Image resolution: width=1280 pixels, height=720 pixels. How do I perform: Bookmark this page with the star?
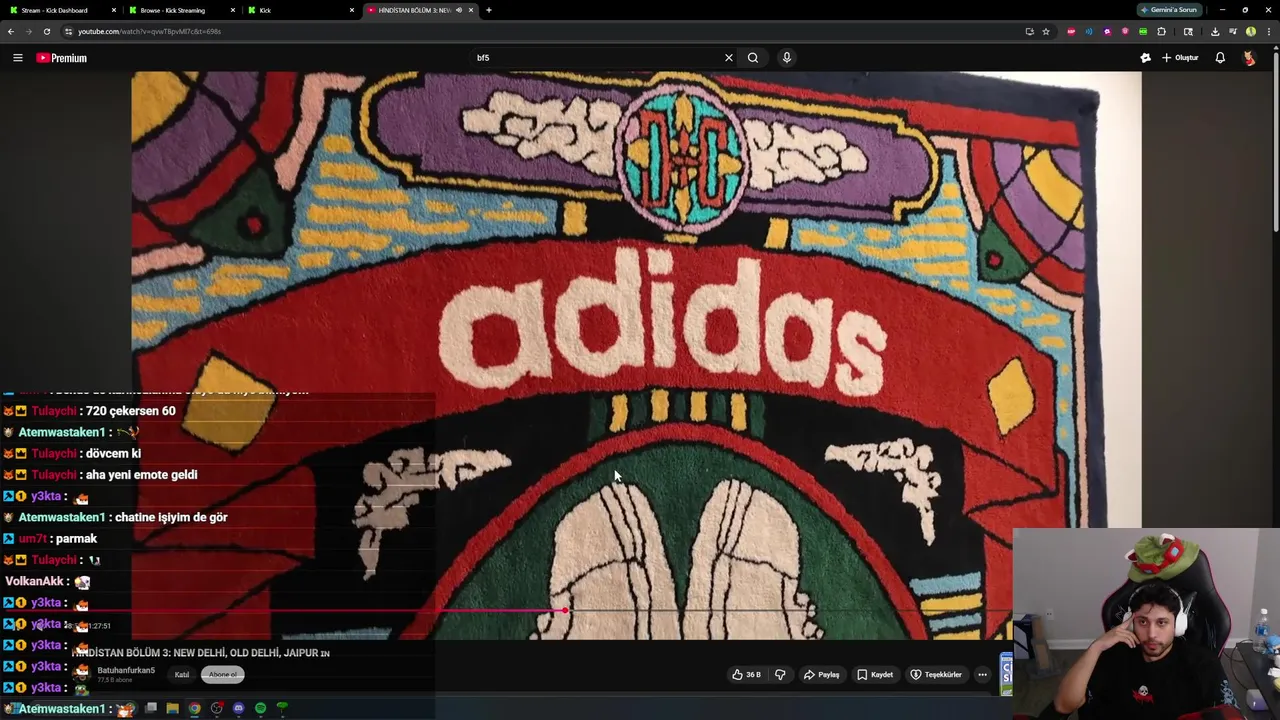[x=1046, y=31]
